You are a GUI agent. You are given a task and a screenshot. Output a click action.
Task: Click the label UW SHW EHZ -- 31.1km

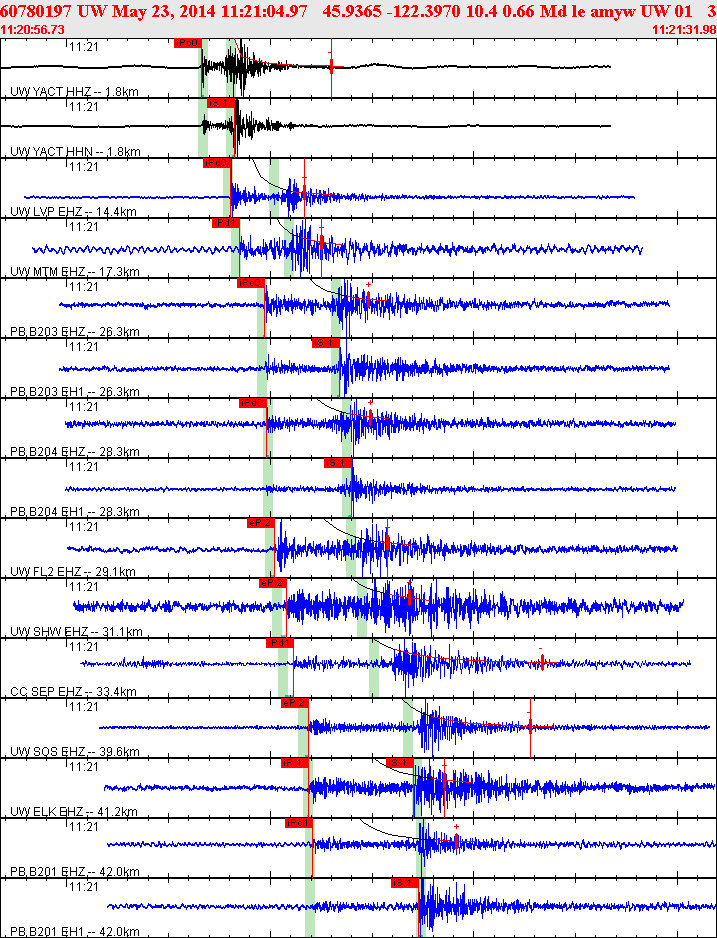coord(76,632)
